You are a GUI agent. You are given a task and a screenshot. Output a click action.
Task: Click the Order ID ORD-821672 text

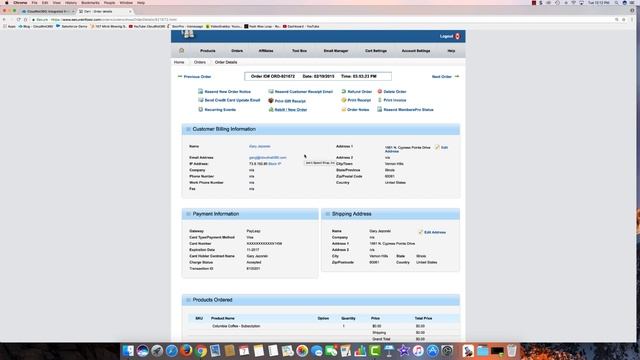pos(273,76)
